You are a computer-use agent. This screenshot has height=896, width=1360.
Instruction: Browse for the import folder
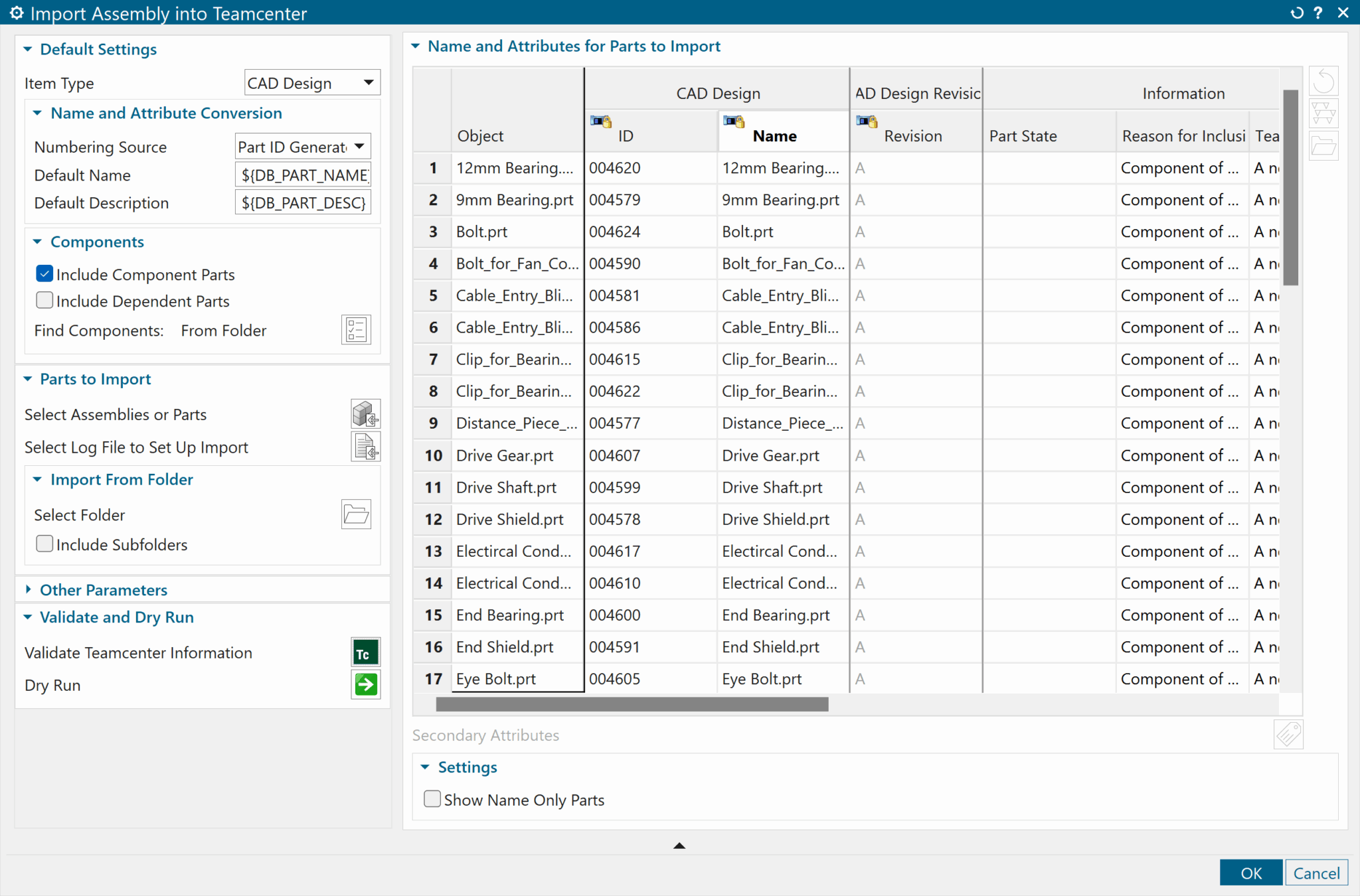click(x=356, y=514)
